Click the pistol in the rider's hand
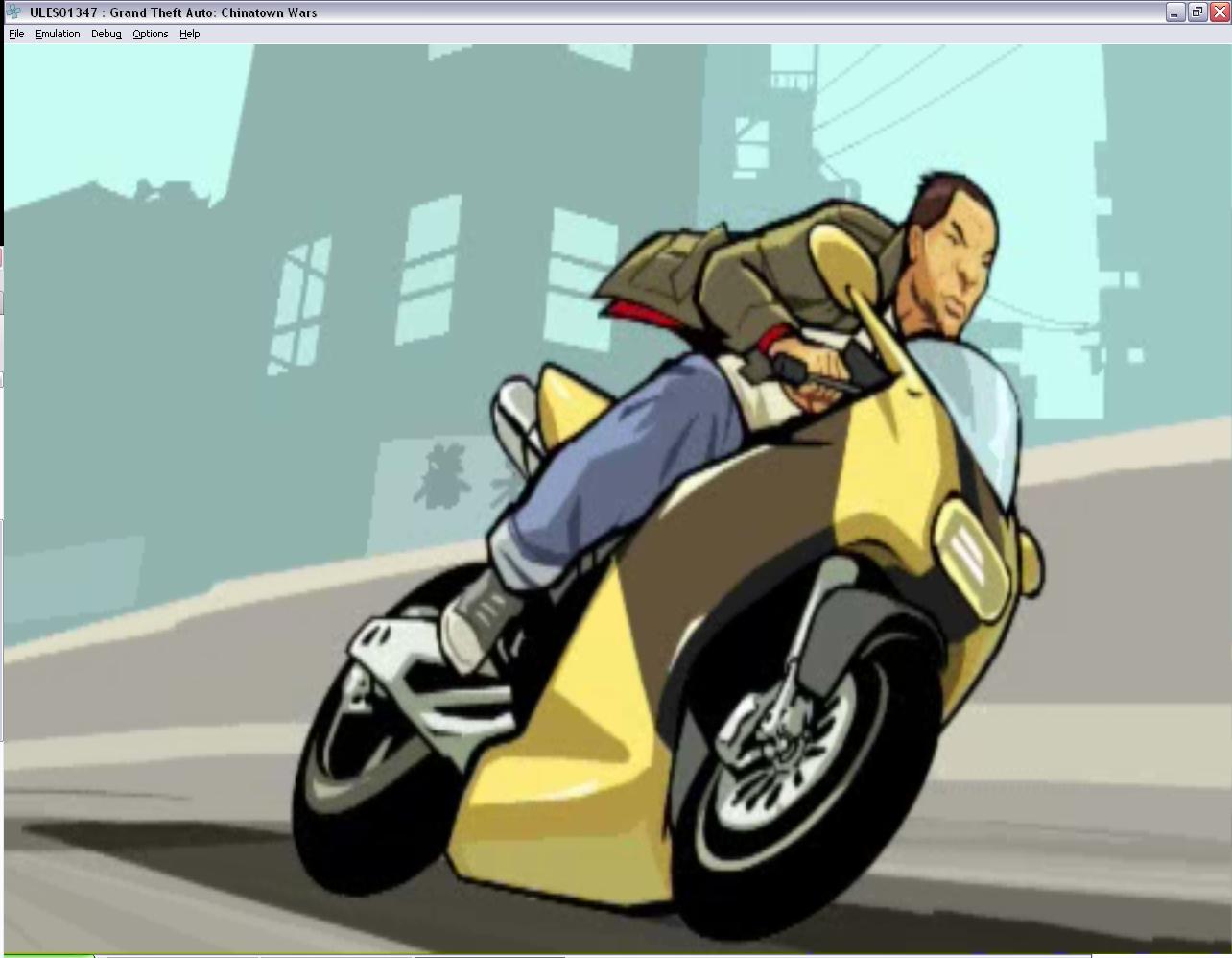Viewport: 1232px width, 958px height. (x=816, y=372)
